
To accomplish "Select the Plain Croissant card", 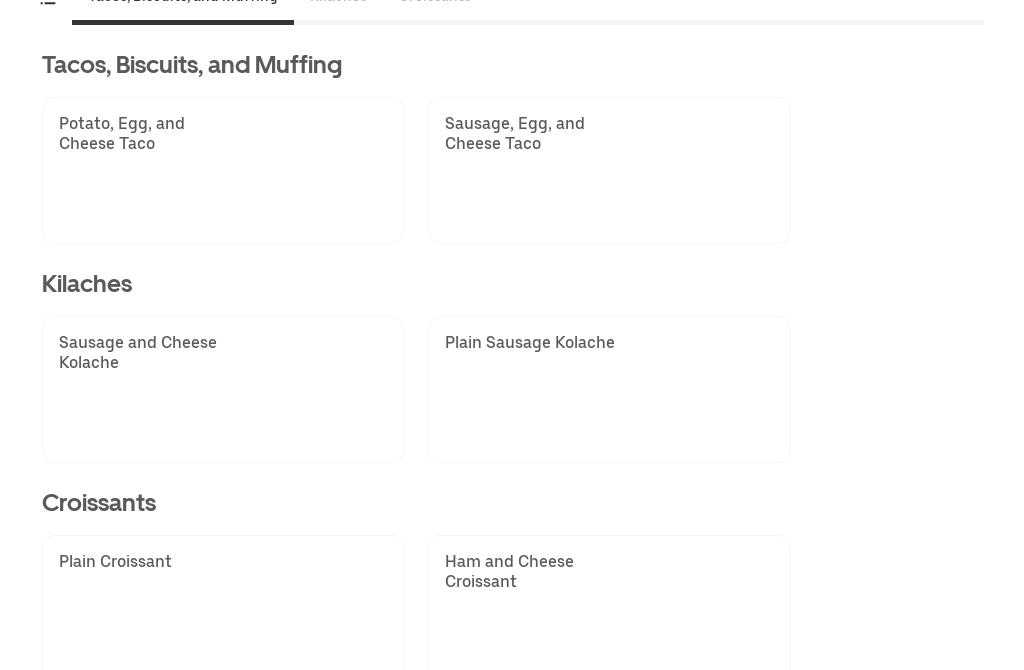I will (222, 605).
